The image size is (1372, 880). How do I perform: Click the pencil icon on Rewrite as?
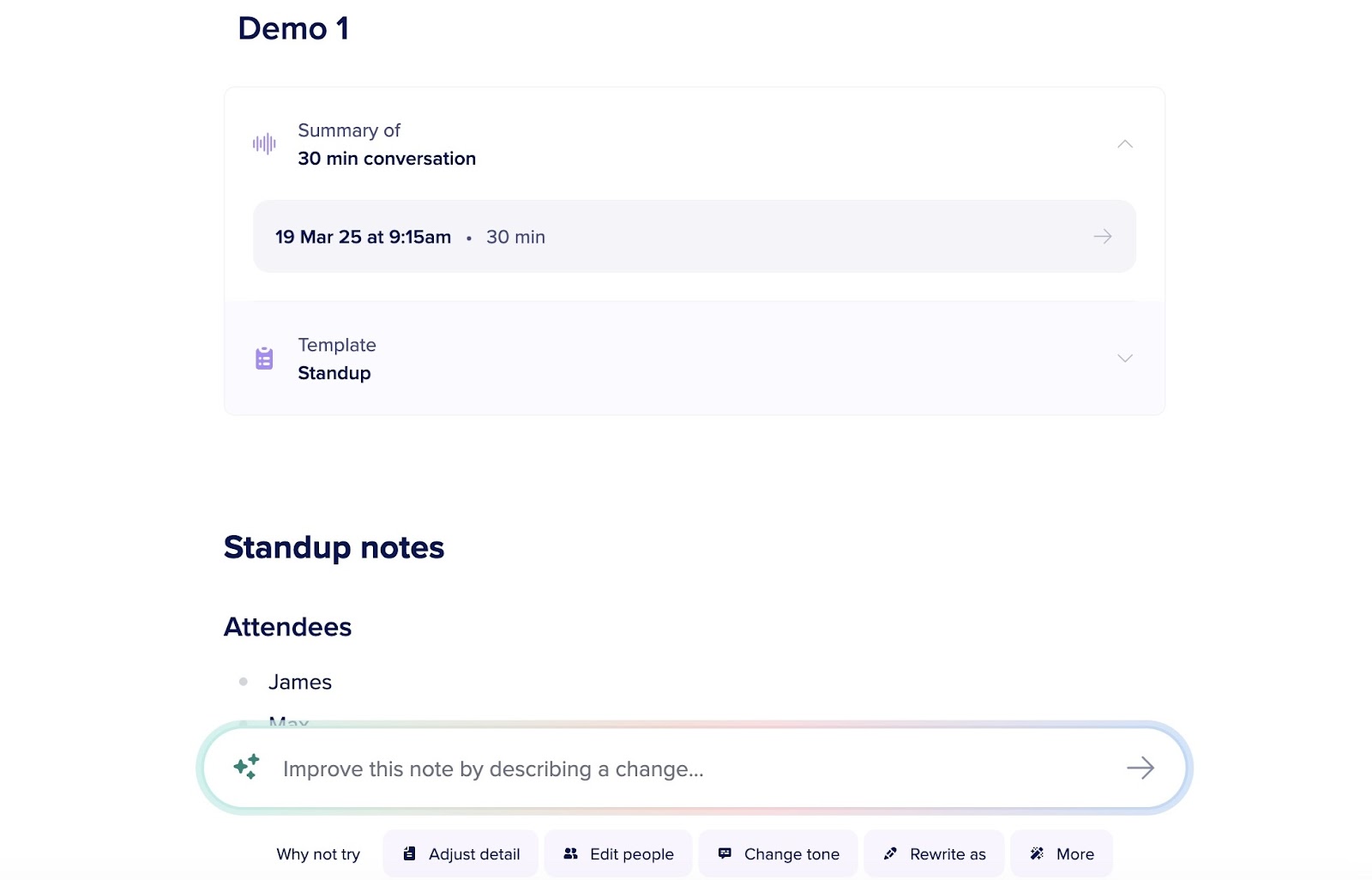click(x=889, y=853)
